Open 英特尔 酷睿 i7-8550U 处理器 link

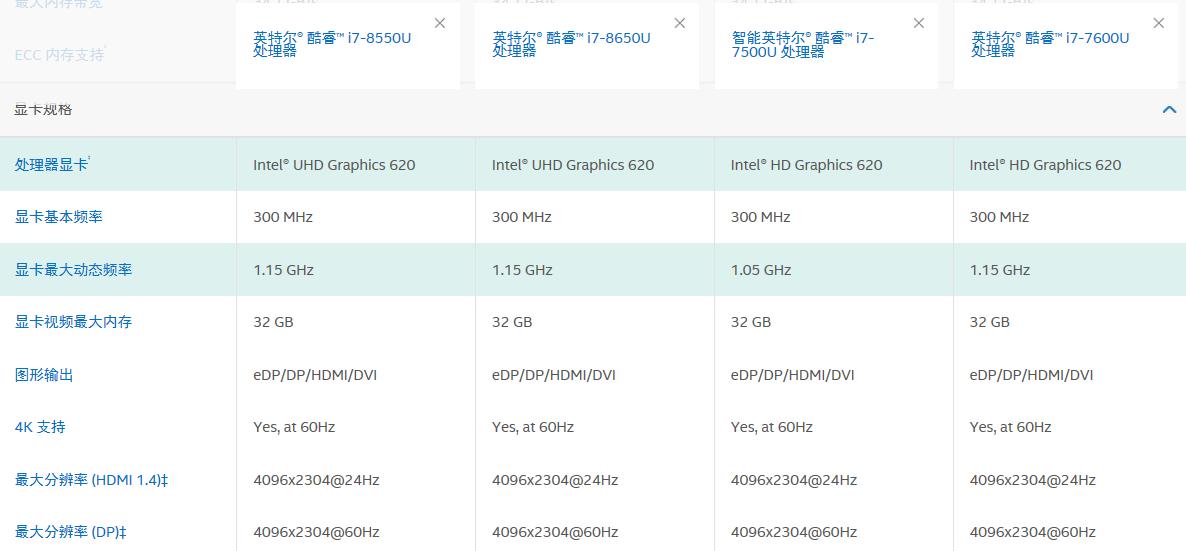(332, 45)
